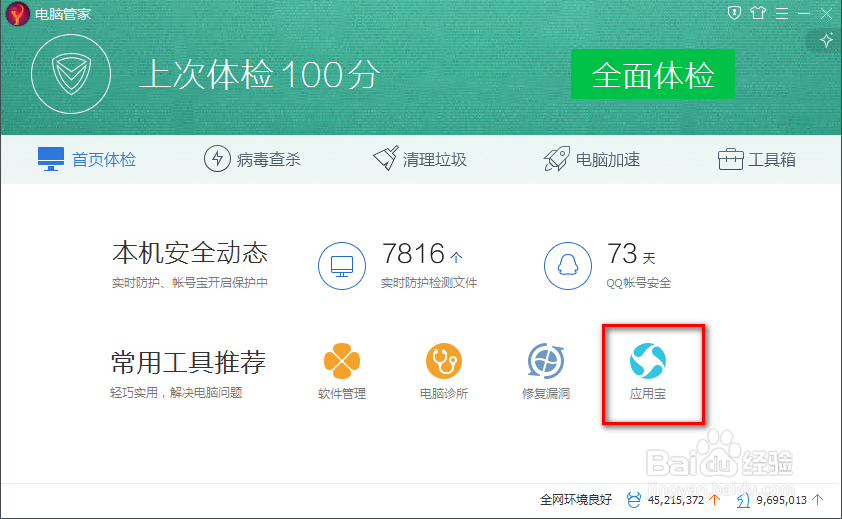The width and height of the screenshot is (842, 519).
Task: Click the monitor real-time protection icon
Action: pyautogui.click(x=342, y=266)
